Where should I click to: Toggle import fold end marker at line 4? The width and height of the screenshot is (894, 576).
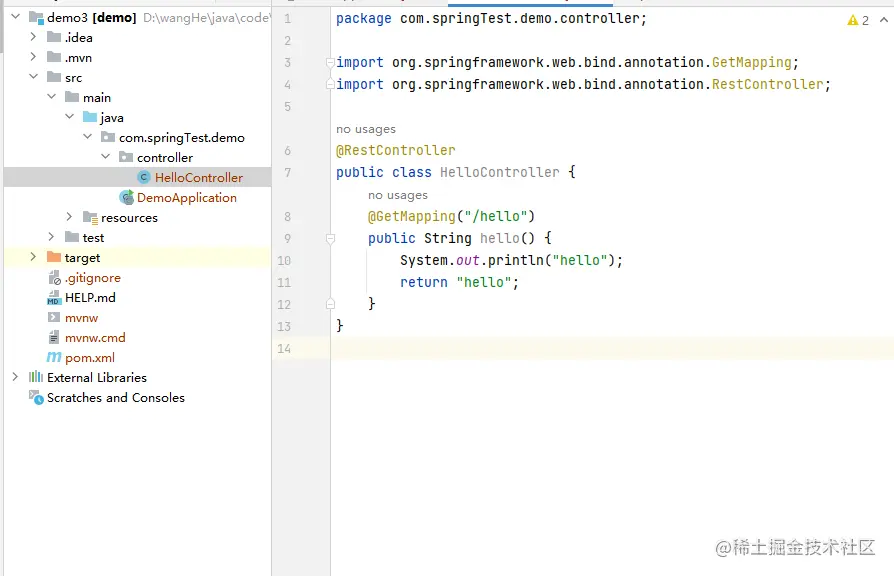330,84
